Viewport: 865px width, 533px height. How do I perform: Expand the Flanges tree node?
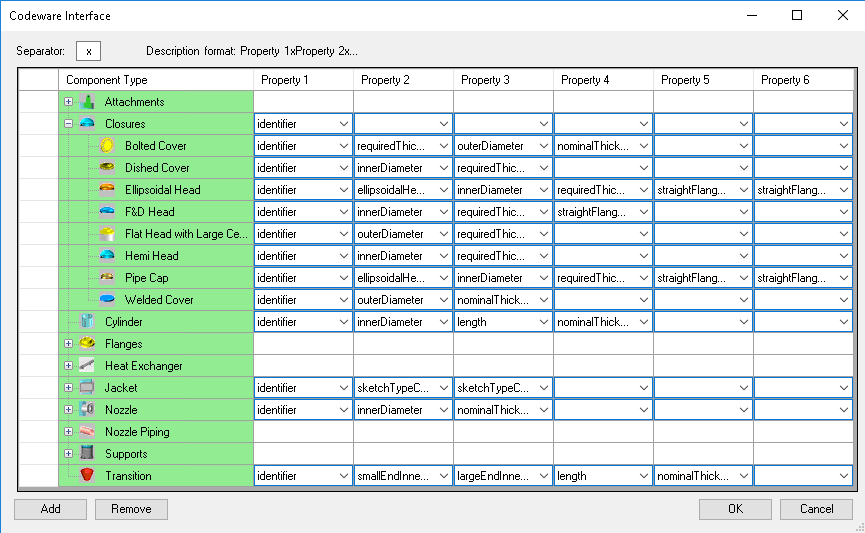[x=68, y=344]
